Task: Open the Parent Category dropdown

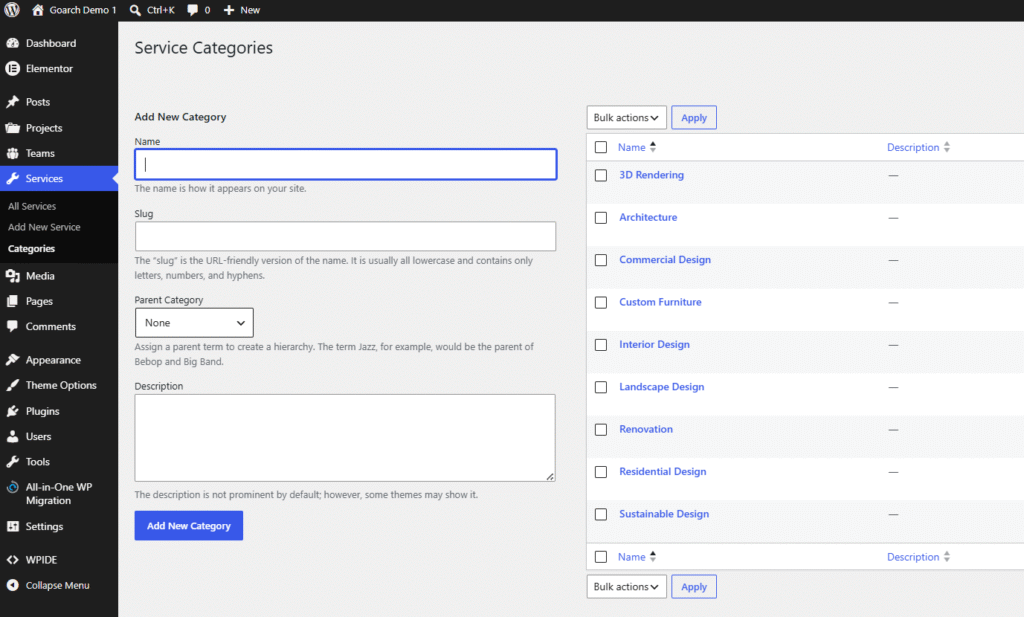Action: (194, 323)
